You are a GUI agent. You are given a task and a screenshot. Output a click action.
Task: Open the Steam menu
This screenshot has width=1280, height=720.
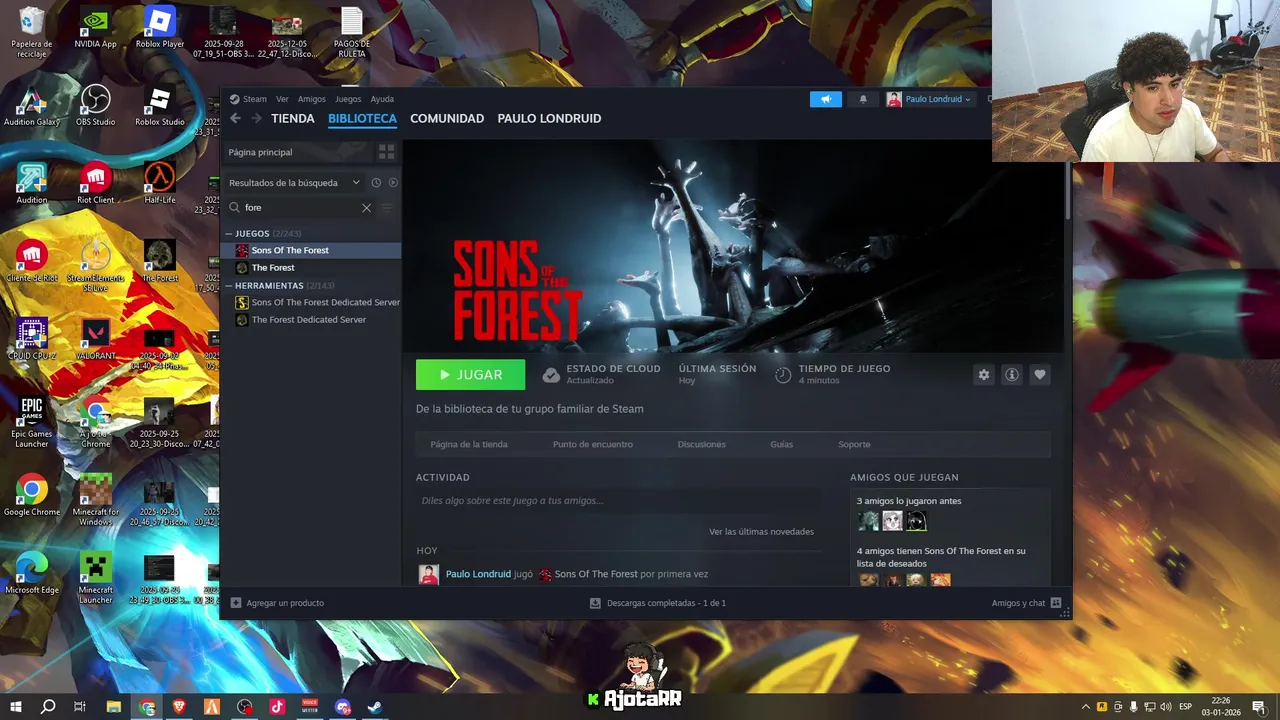point(255,99)
